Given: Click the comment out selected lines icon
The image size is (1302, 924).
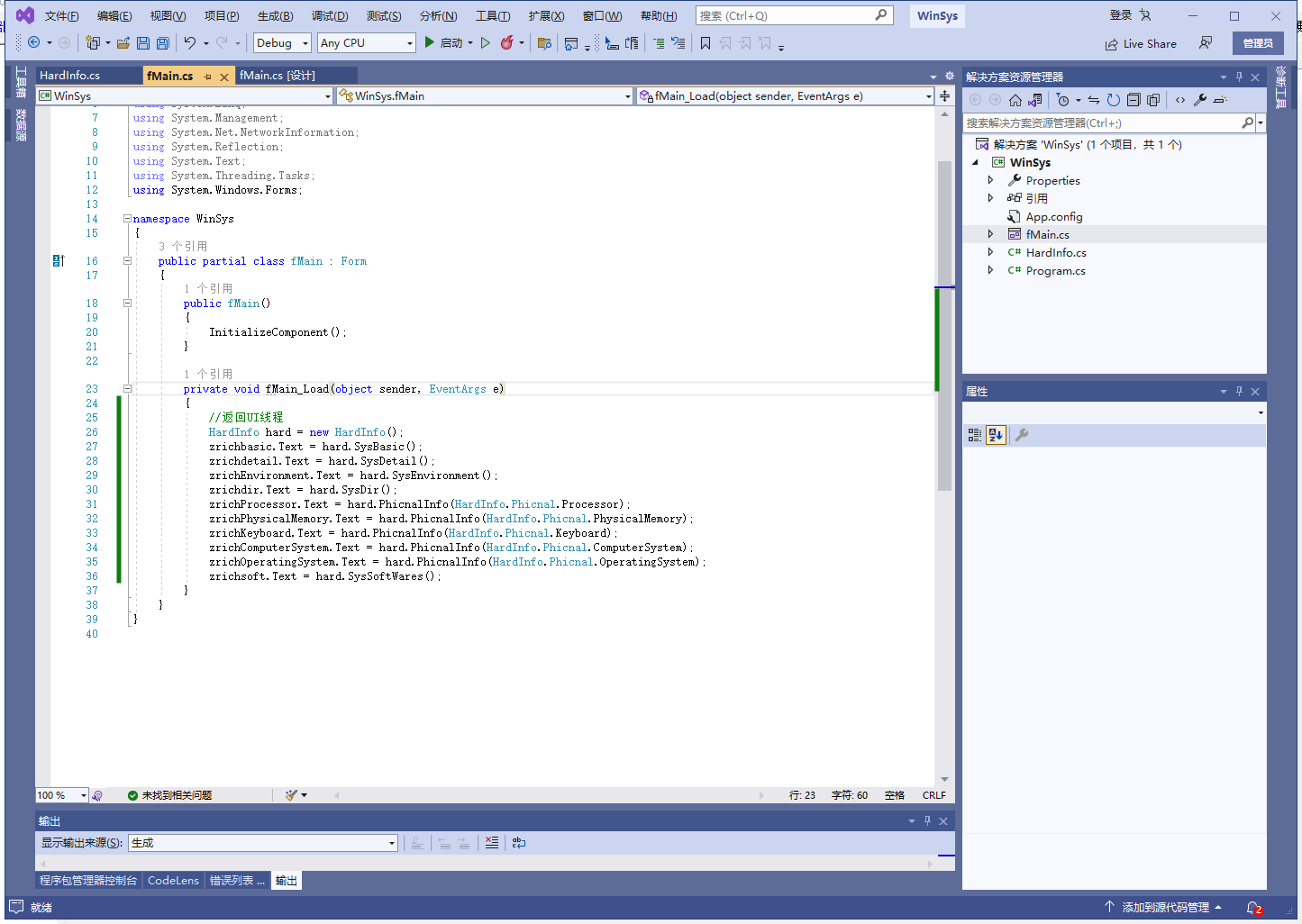Looking at the screenshot, I should click(659, 42).
